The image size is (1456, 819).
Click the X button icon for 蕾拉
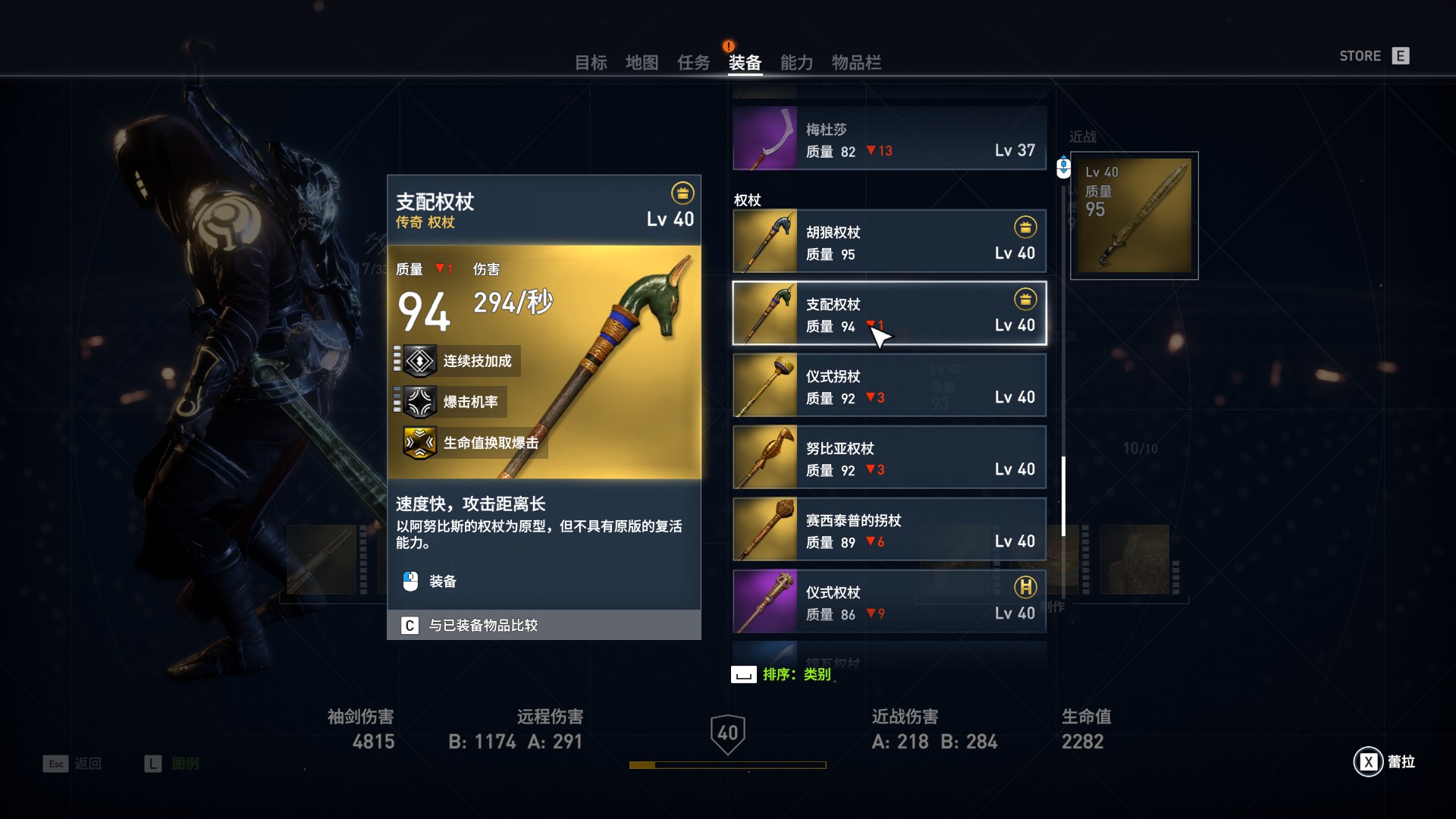1369,762
